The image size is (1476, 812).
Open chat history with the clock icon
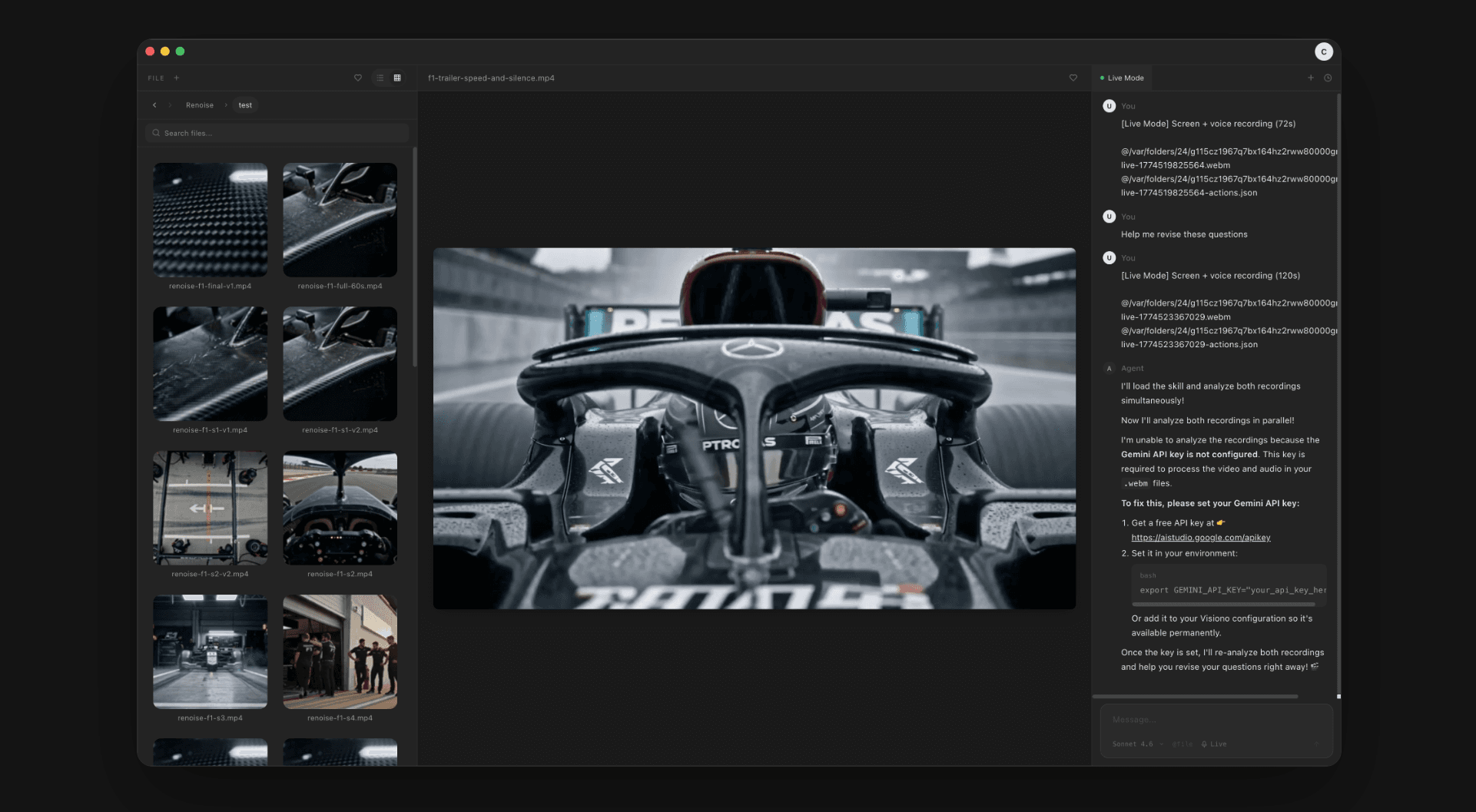[1328, 78]
